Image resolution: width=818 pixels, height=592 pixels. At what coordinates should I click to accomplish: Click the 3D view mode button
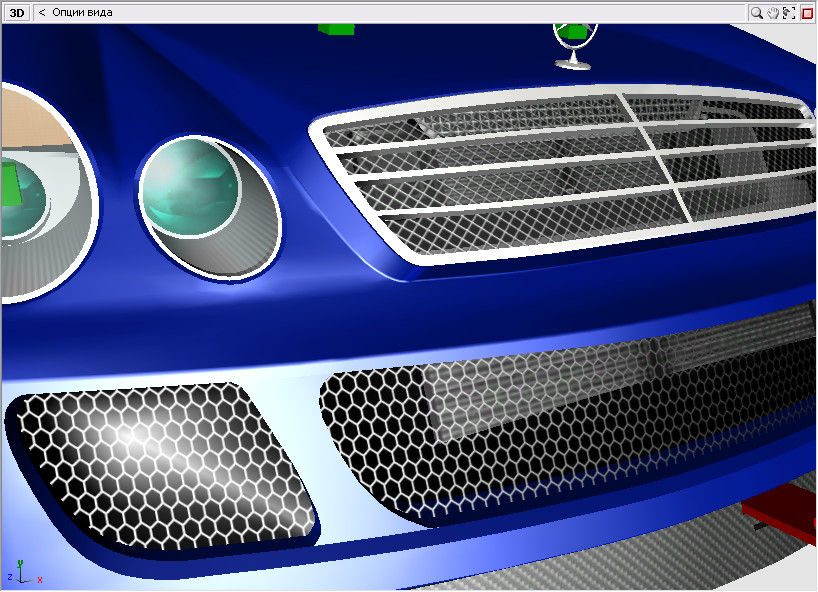coord(17,13)
